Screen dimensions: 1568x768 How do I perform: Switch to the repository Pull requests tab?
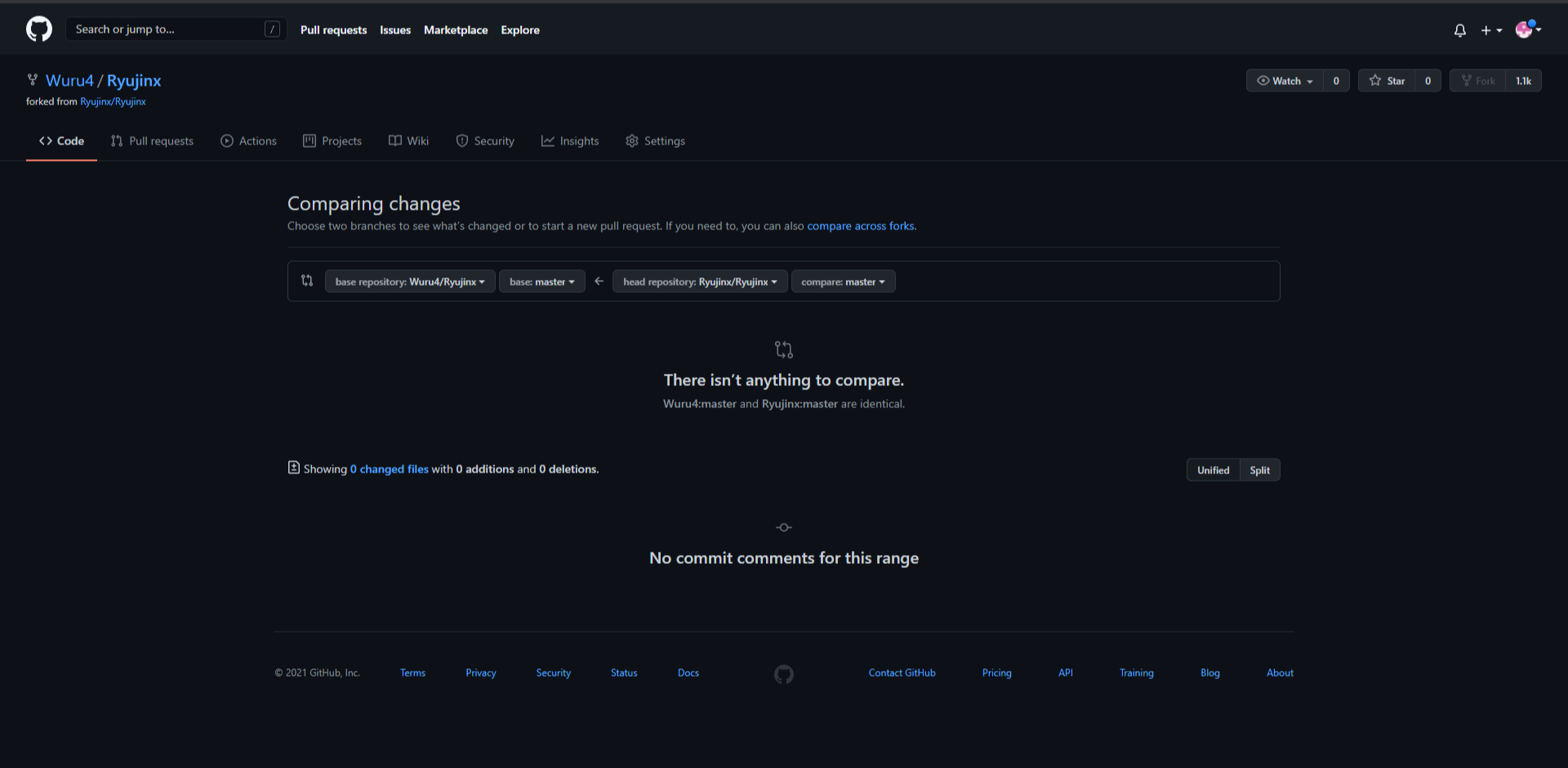(152, 141)
